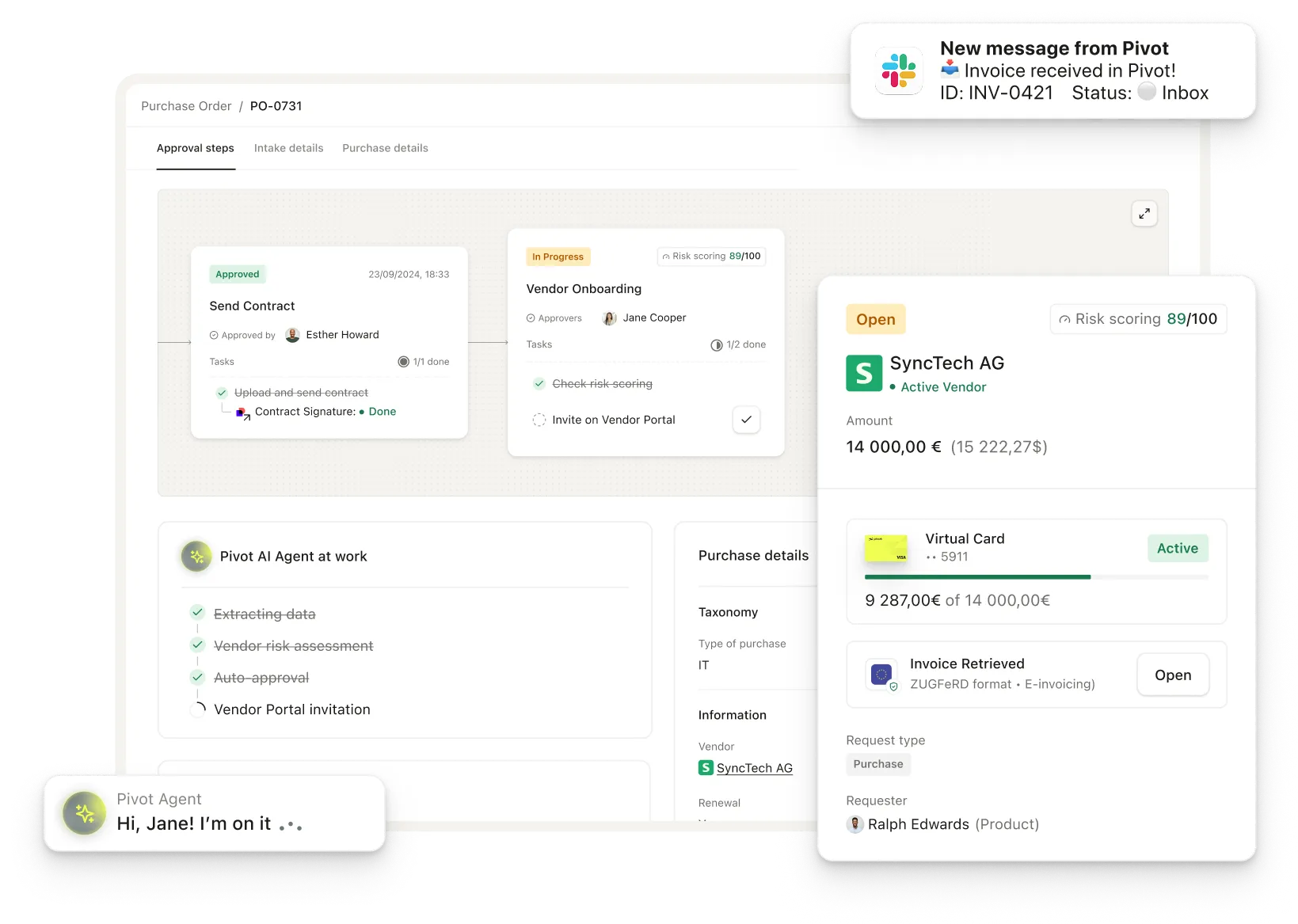Click the Virtual Card spending progress bar
Viewport: 1298px width, 924px height.
(1037, 577)
